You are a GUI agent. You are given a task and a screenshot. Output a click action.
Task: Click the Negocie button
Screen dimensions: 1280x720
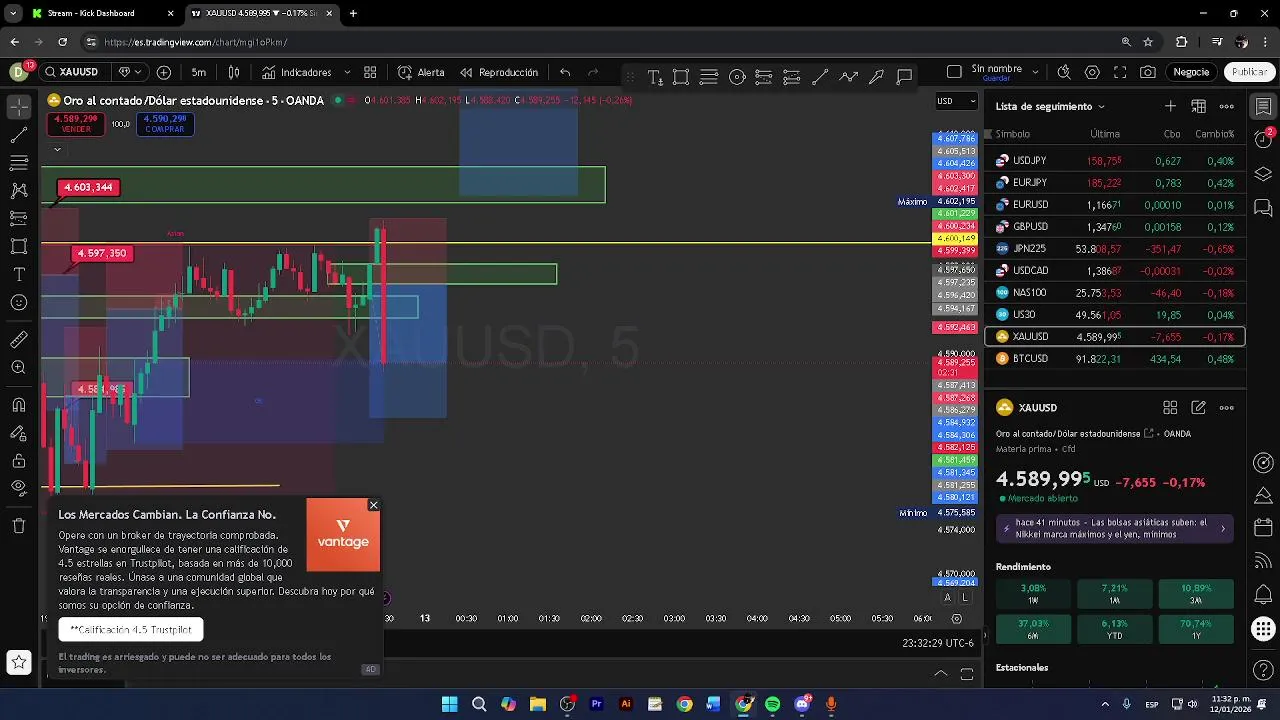[1191, 72]
